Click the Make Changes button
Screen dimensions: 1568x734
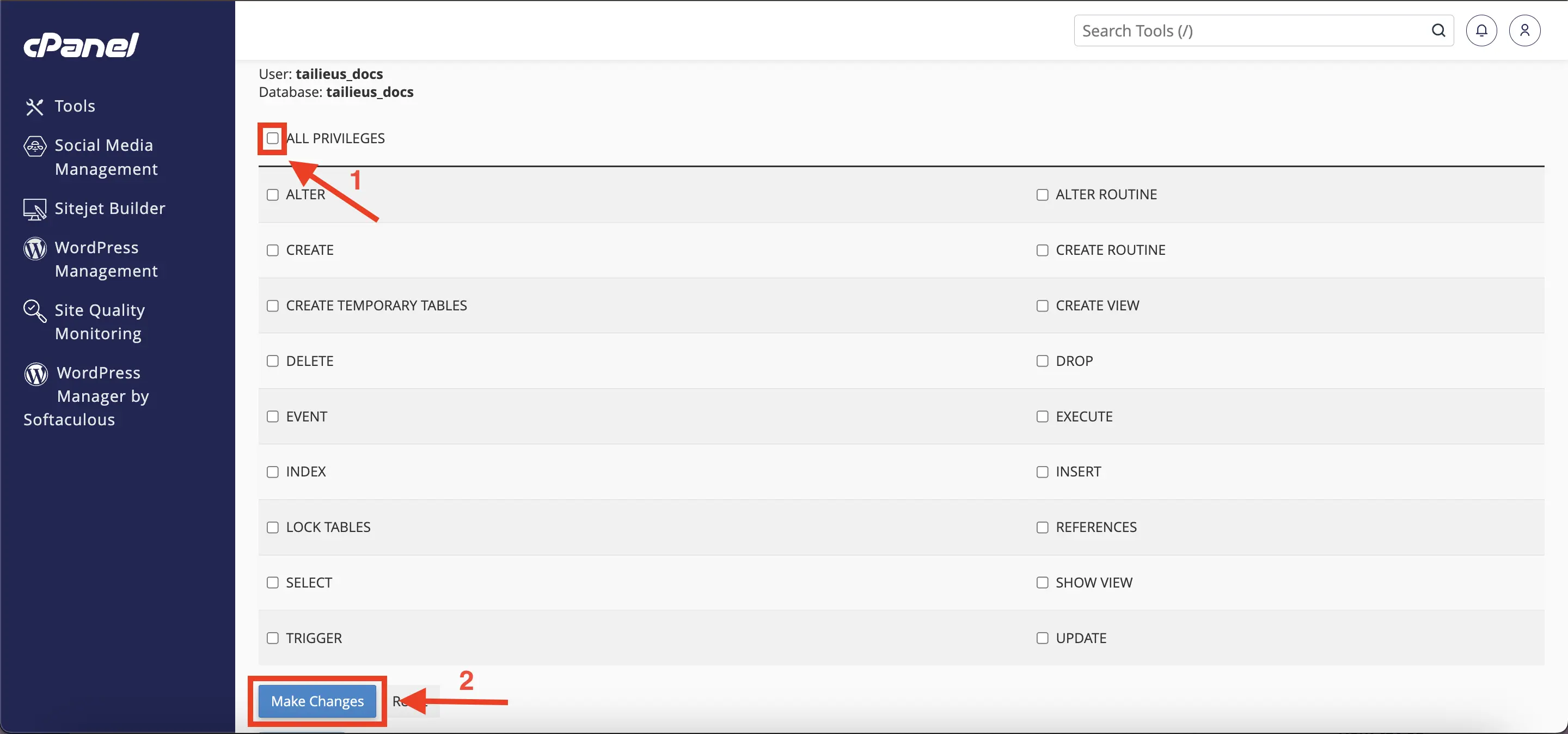click(x=317, y=701)
